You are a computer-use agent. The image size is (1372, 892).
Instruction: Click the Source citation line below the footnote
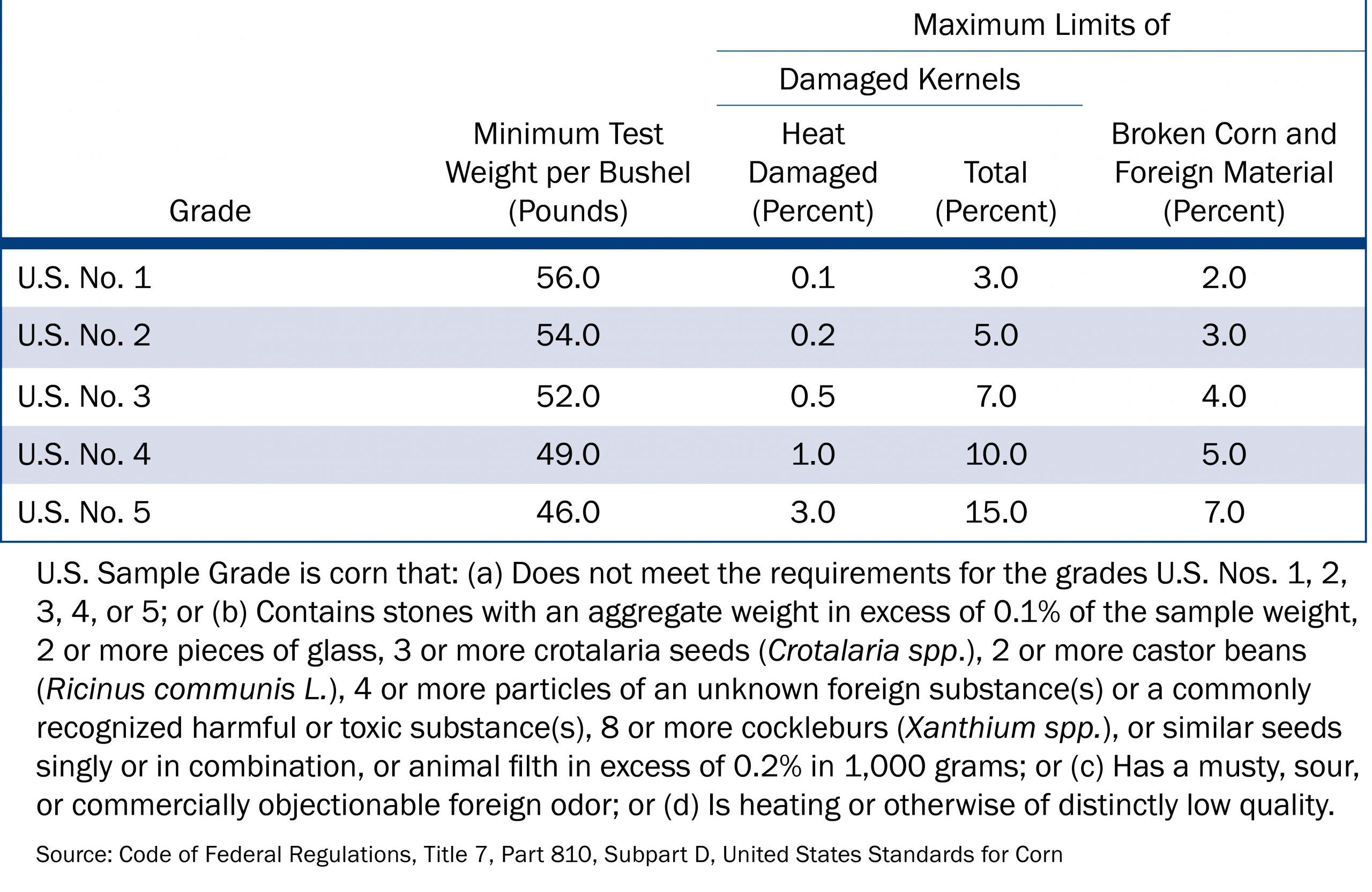click(x=549, y=854)
